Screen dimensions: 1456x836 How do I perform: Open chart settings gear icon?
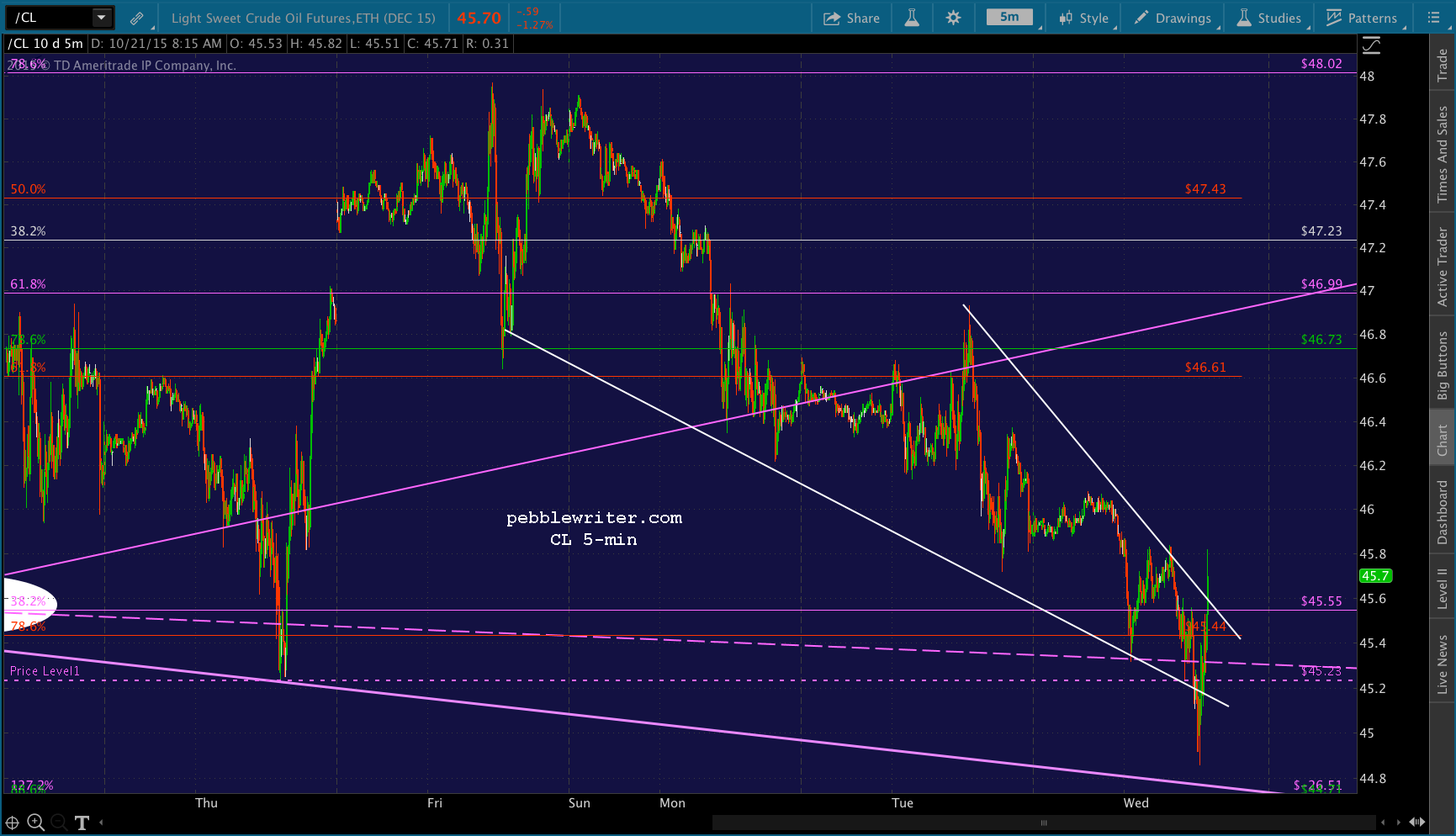tap(953, 18)
